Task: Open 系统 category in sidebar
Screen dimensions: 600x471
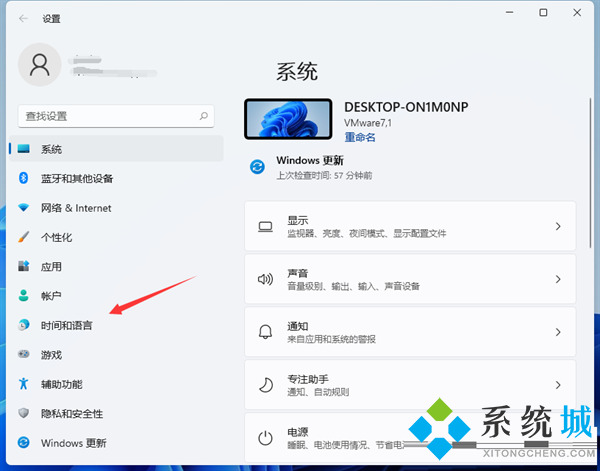Action: pyautogui.click(x=116, y=148)
